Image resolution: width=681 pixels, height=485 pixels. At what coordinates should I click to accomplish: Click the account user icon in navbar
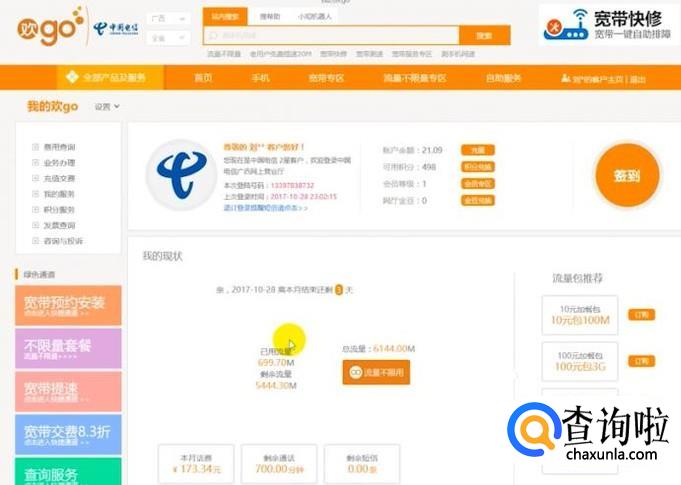[x=565, y=79]
